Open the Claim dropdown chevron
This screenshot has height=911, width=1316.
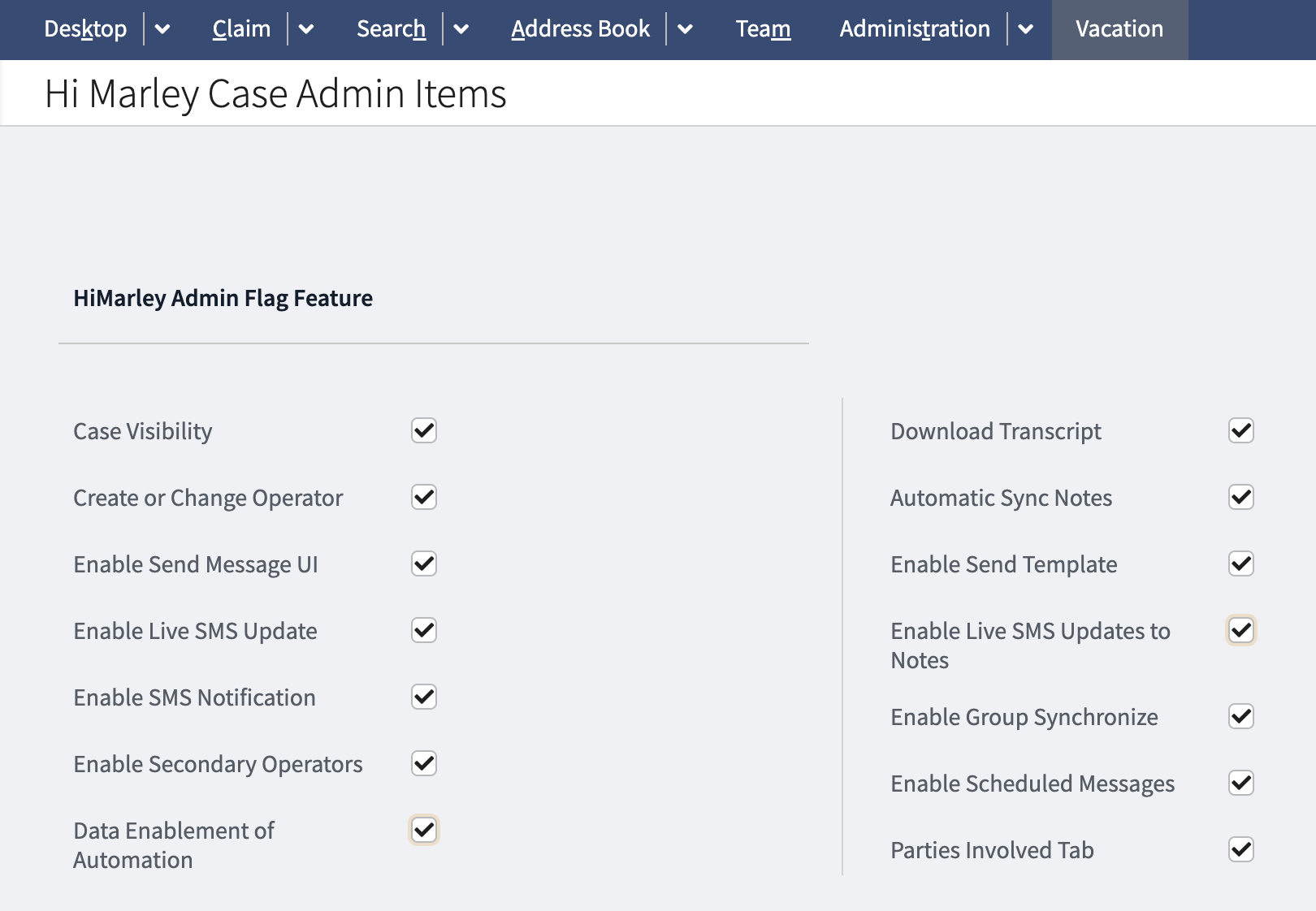coord(306,29)
